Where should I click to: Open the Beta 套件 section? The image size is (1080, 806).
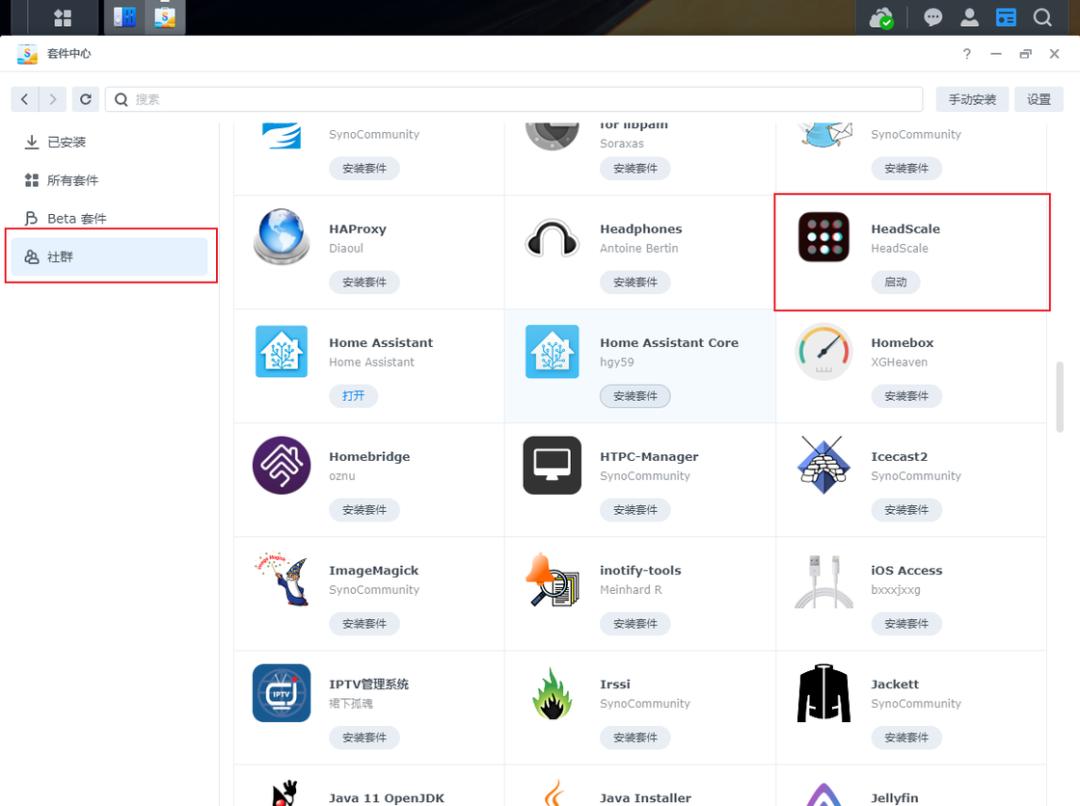tap(76, 218)
